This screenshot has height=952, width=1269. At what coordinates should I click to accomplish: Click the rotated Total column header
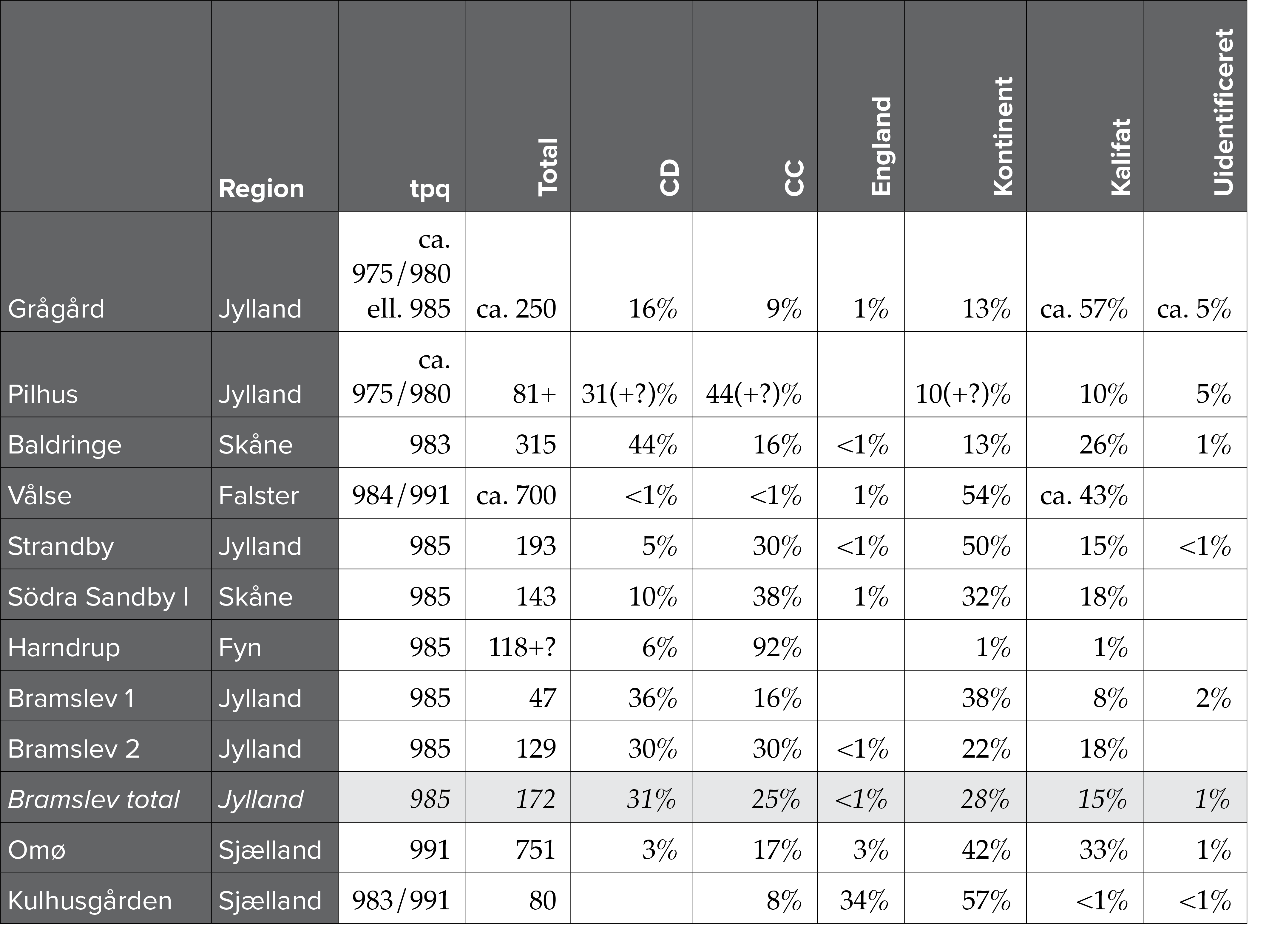pos(548,167)
